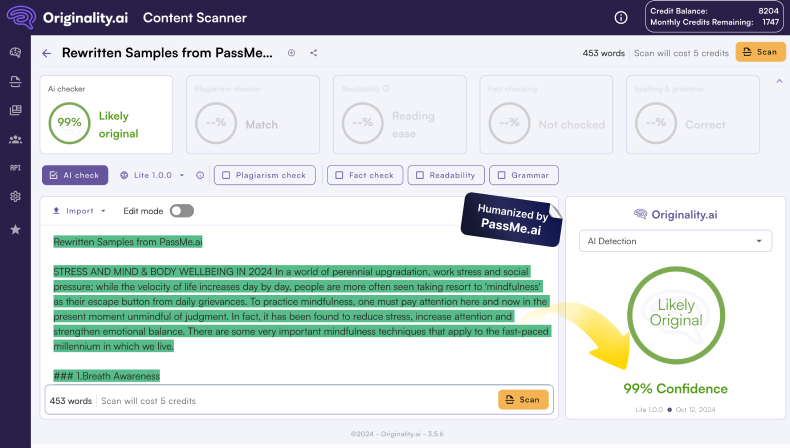The height and width of the screenshot is (448, 790).
Task: Open the Plagiarism checker card
Action: (253, 114)
